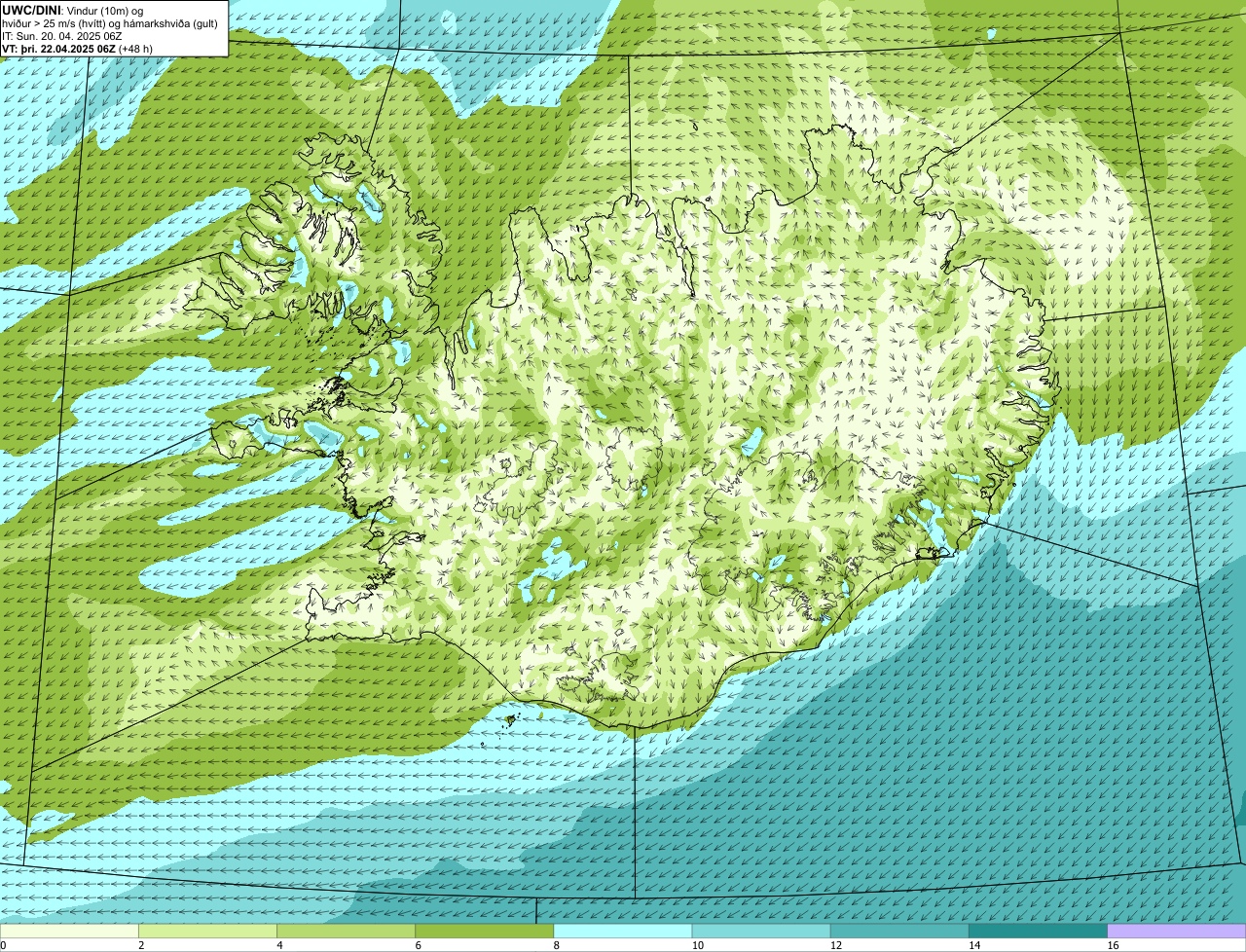Image resolution: width=1246 pixels, height=952 pixels.
Task: Click the "IT: Sun. 20. 04. 2025 06Z" line
Action: pos(61,36)
